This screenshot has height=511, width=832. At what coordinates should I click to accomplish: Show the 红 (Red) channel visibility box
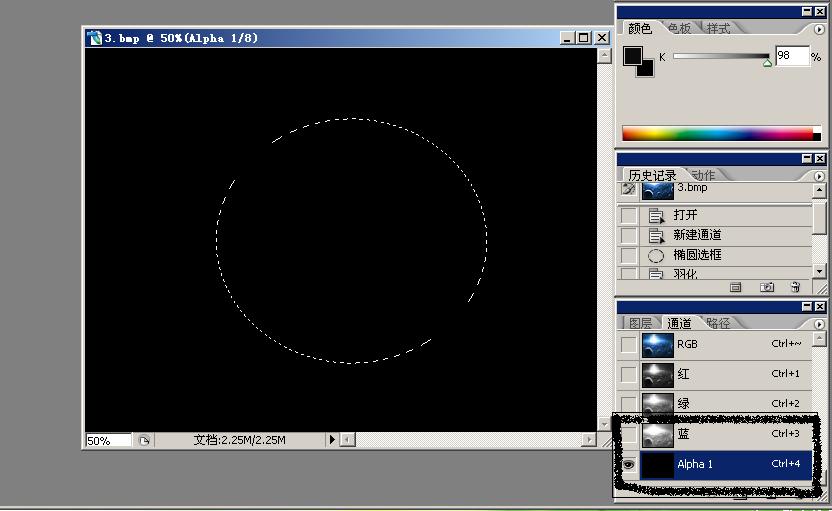629,375
